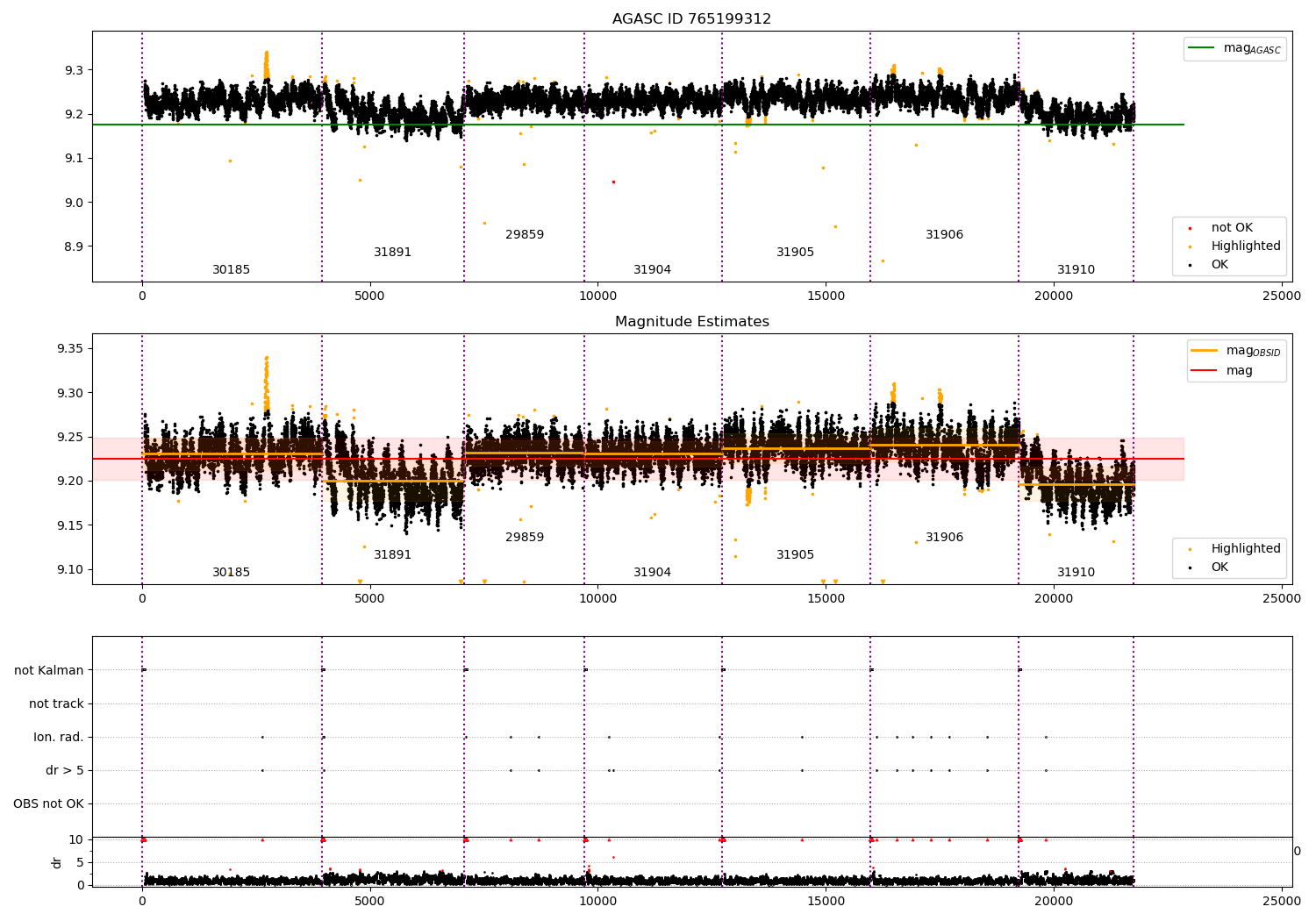Click obsid label 30185 in the top plot
This screenshot has height=921, width=1316.
point(231,270)
